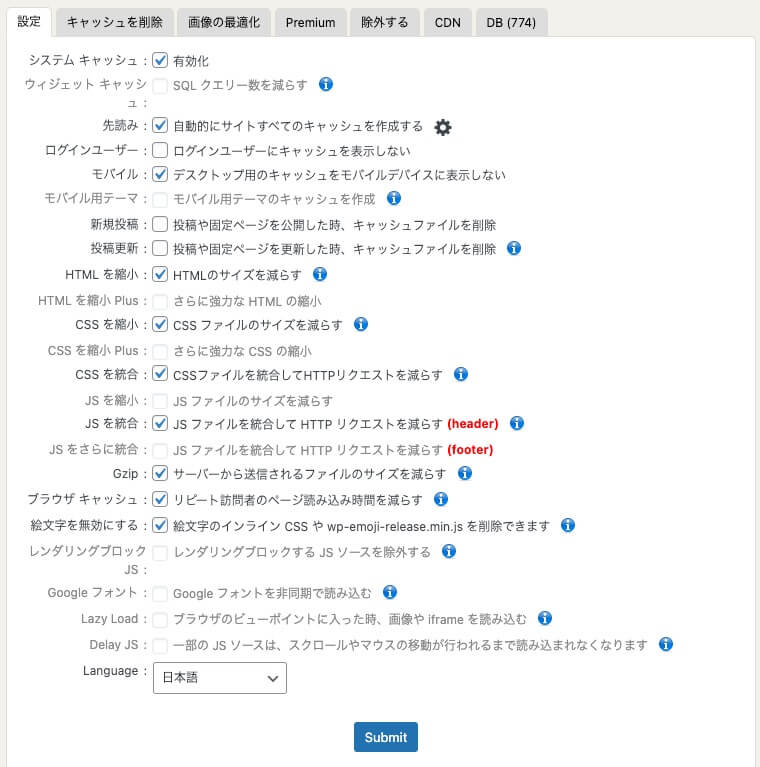This screenshot has height=767, width=760.
Task: Click the Submit button
Action: pyautogui.click(x=386, y=737)
